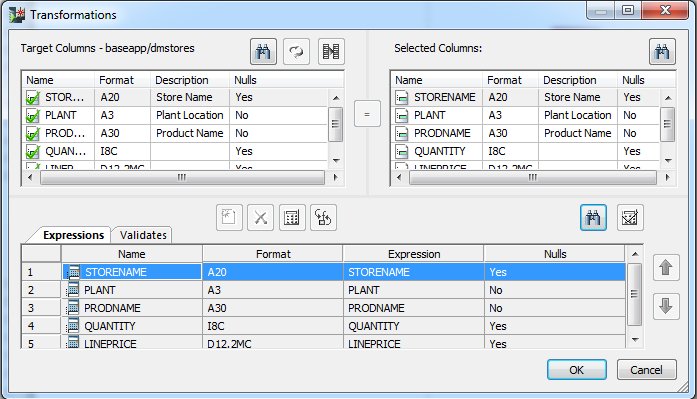Viewport: 697px width, 399px height.
Task: Click the refresh arrows icon in Target Columns
Action: coord(296,52)
